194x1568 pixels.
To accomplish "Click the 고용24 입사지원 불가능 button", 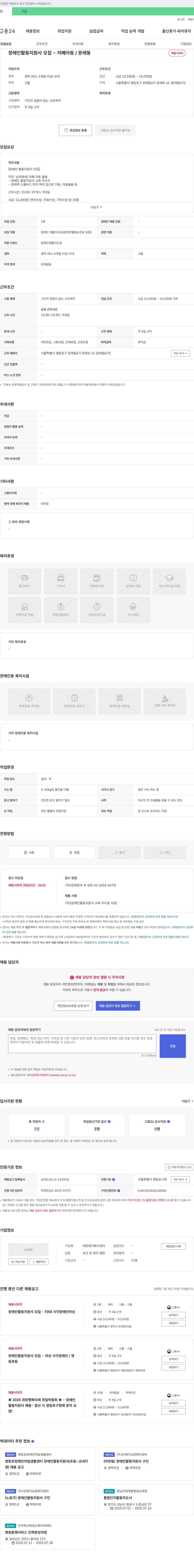I will 115,130.
